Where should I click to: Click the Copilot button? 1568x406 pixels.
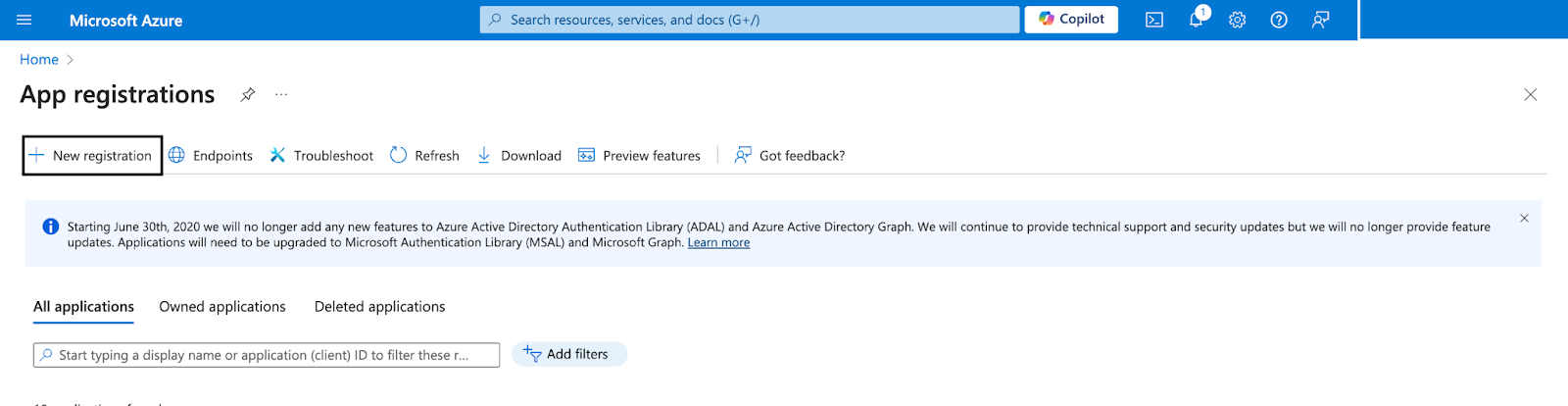(x=1071, y=19)
